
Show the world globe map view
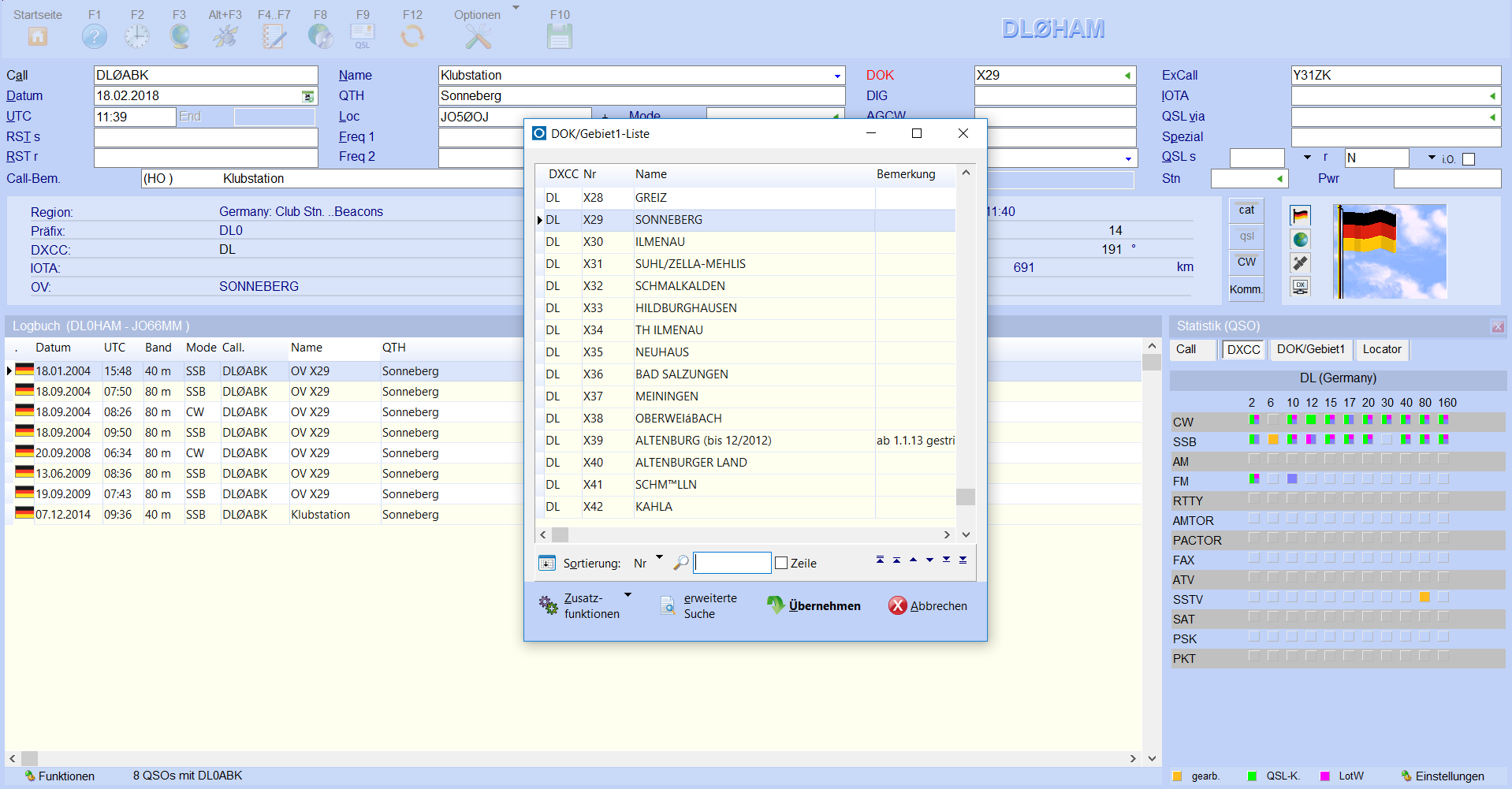1300,240
